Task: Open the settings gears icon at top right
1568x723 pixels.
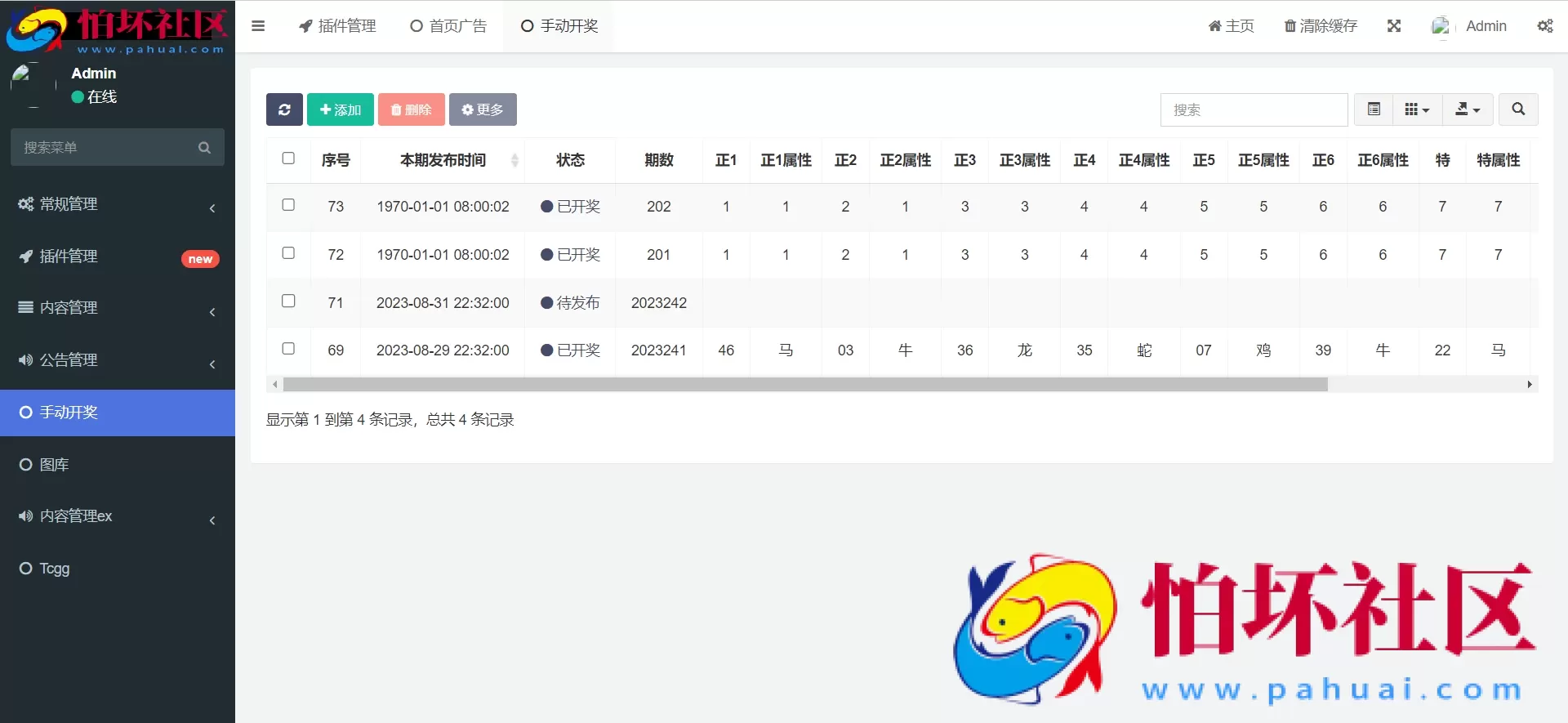Action: coord(1545,26)
